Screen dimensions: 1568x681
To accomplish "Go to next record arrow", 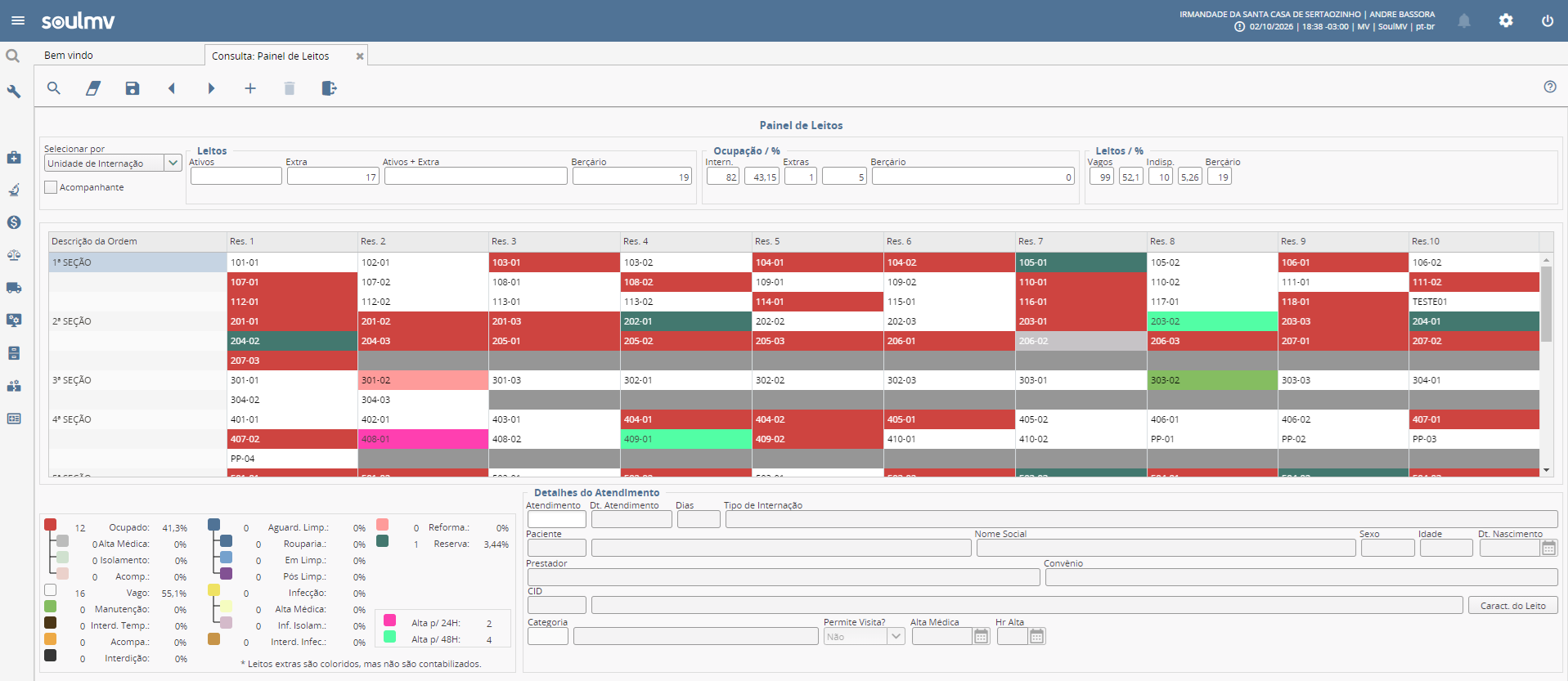I will pyautogui.click(x=211, y=88).
